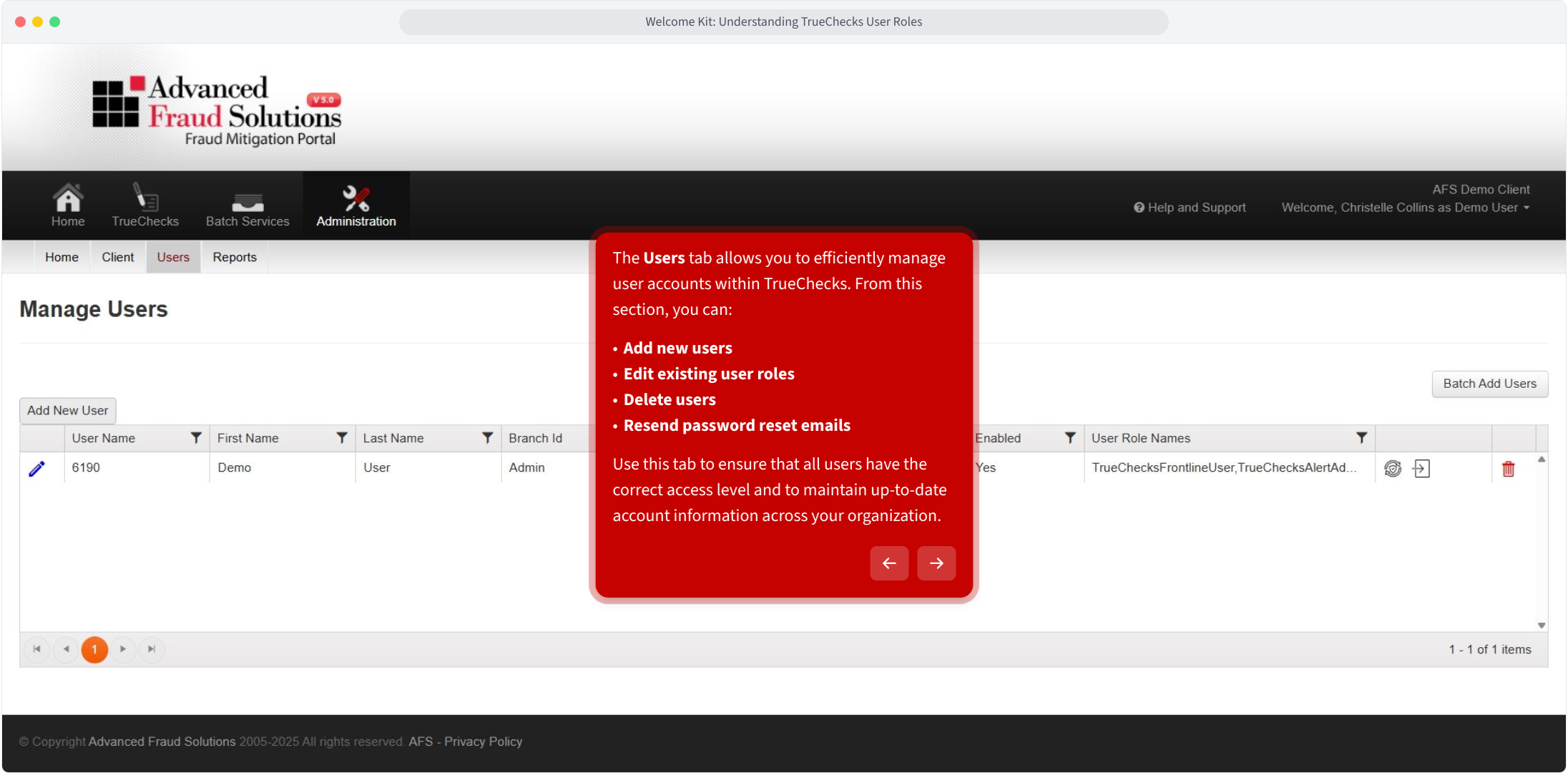The height and width of the screenshot is (773, 1568).
Task: Edit user 6190 with the pencil icon
Action: coord(36,469)
